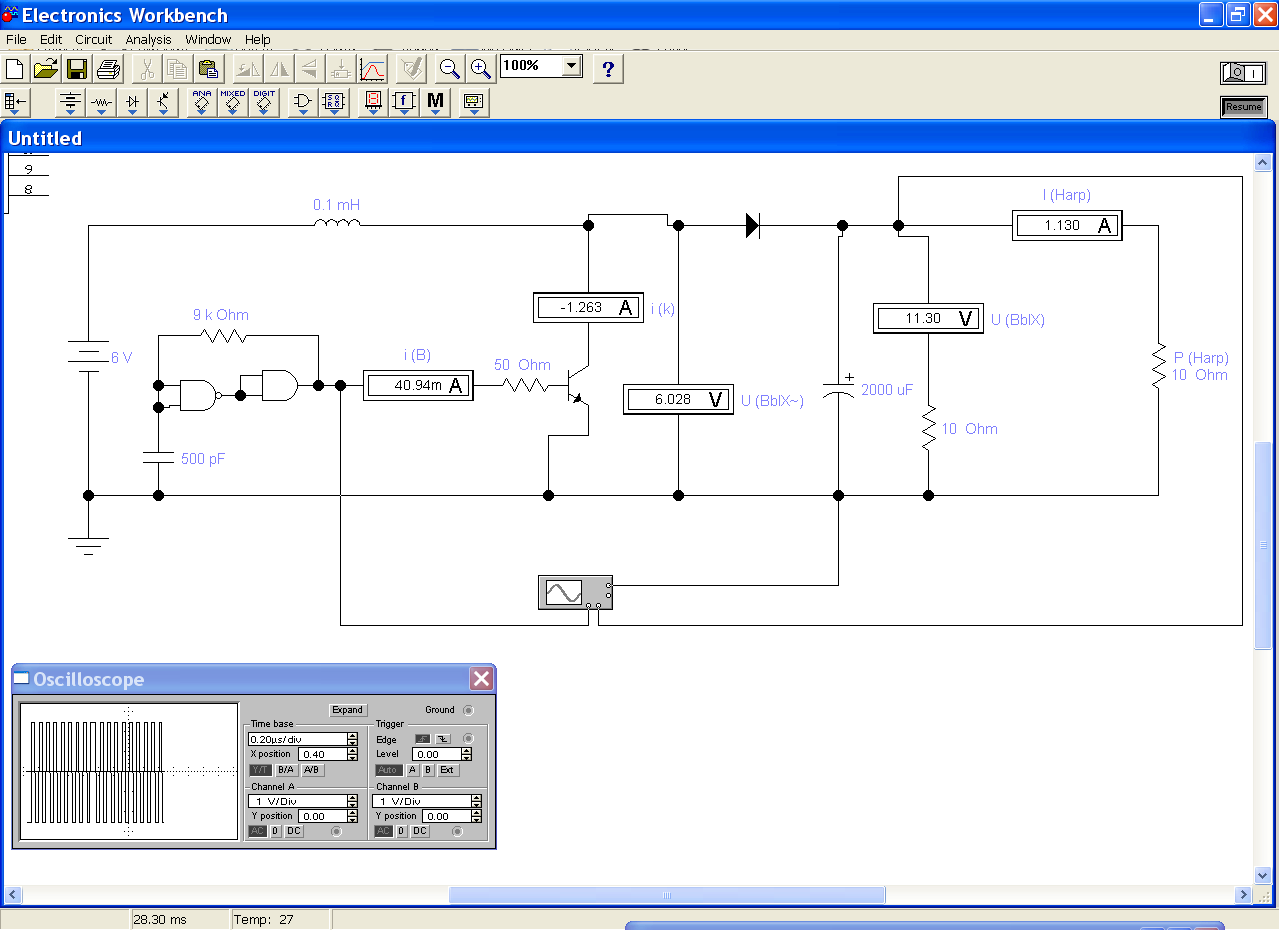
Task: Open the Circuit menu
Action: (94, 40)
